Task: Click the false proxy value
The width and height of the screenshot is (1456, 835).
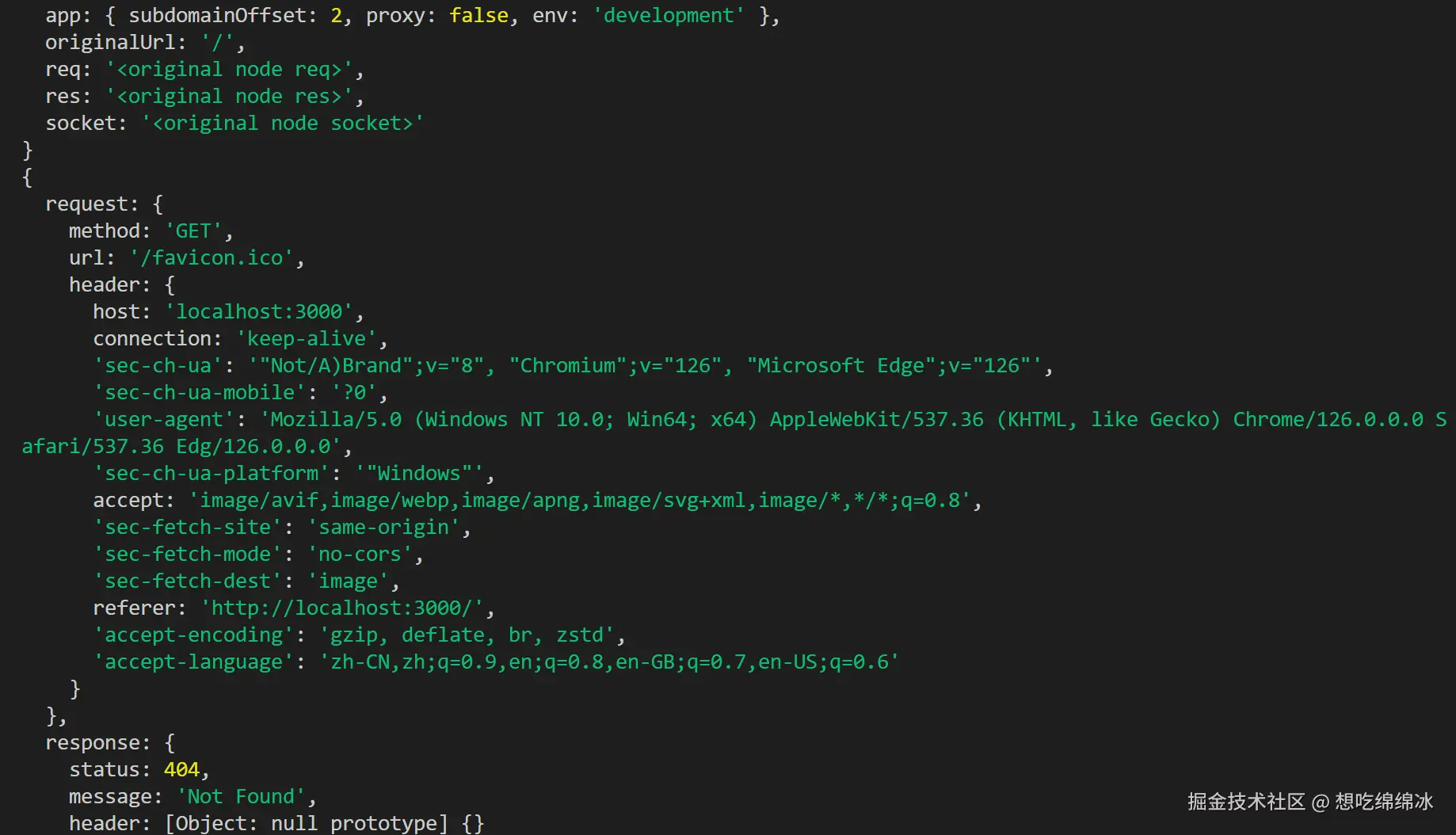Action: (x=478, y=16)
